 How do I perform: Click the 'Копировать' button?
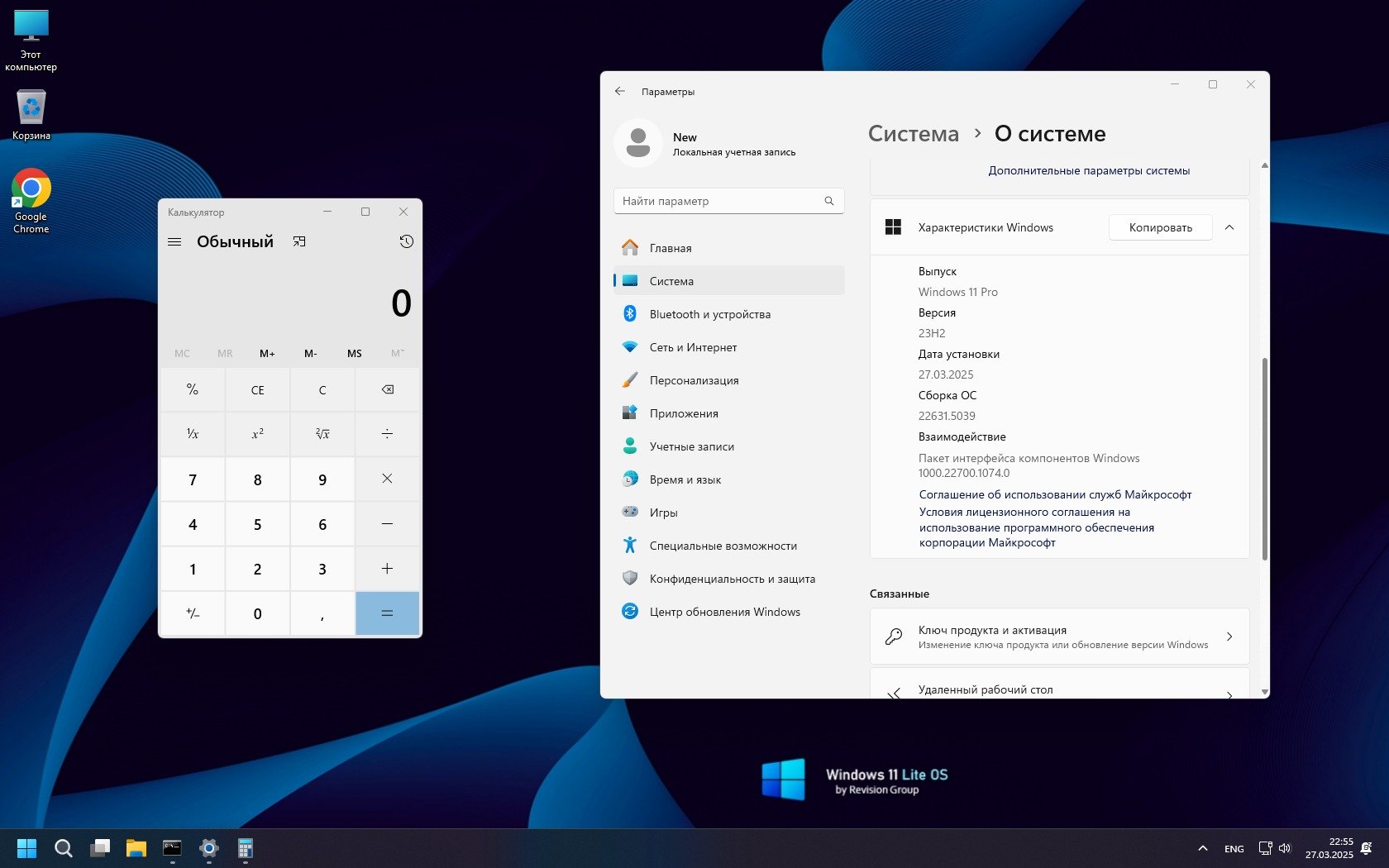pos(1161,227)
